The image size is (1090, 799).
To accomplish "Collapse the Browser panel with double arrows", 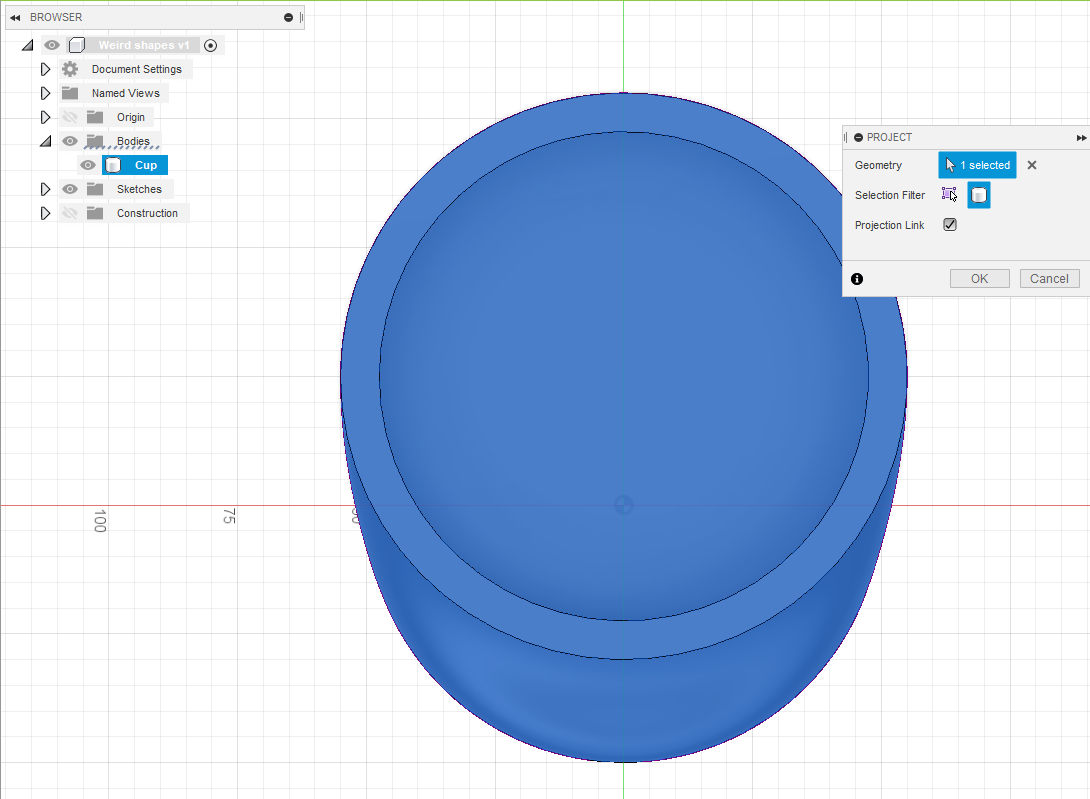I will coord(15,17).
